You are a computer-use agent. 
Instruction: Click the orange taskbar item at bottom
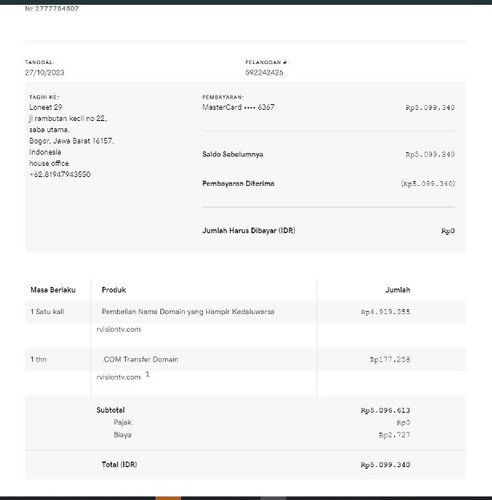(x=168, y=498)
